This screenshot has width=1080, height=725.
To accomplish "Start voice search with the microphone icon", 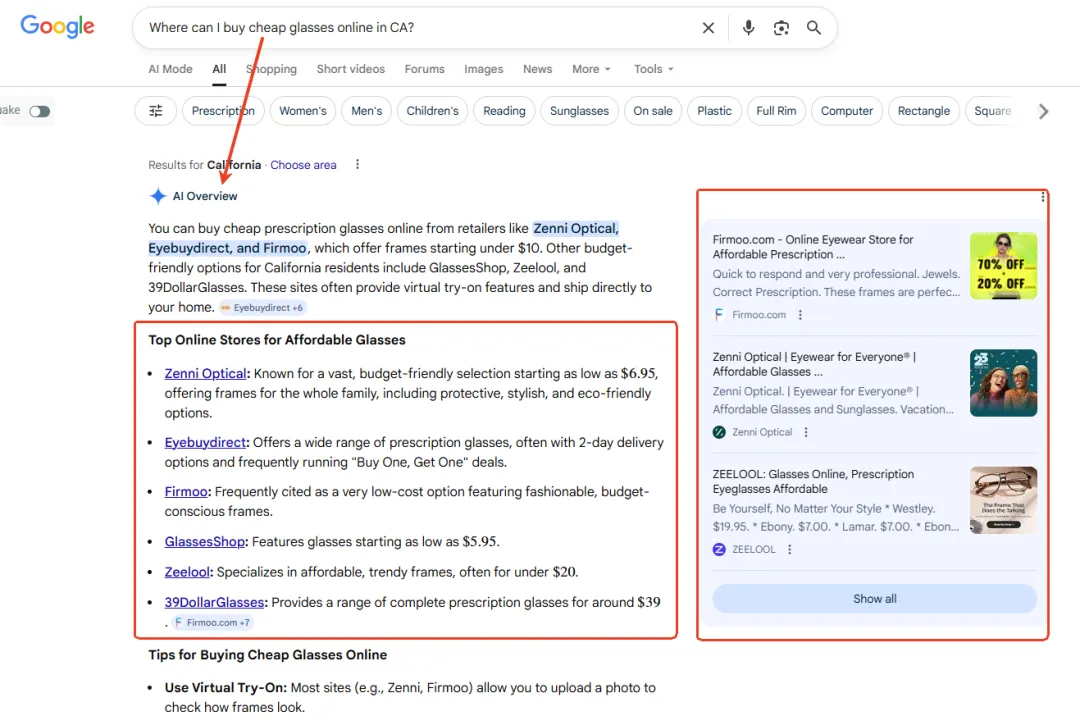I will pos(748,28).
